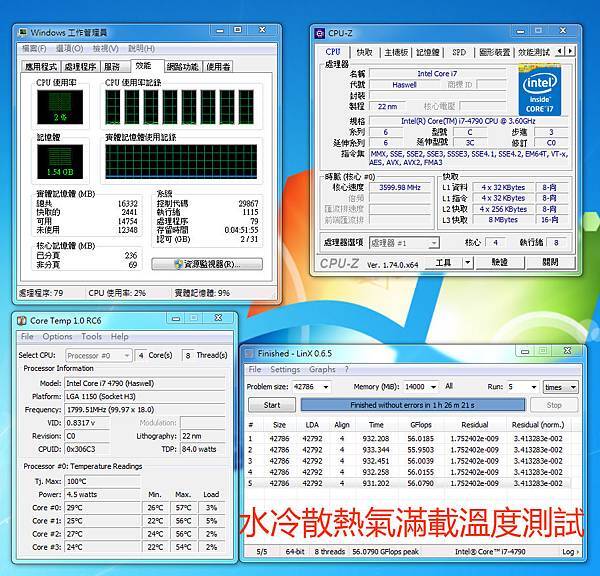The height and width of the screenshot is (576, 600).
Task: Click the All memory button in LinX
Action: click(449, 387)
